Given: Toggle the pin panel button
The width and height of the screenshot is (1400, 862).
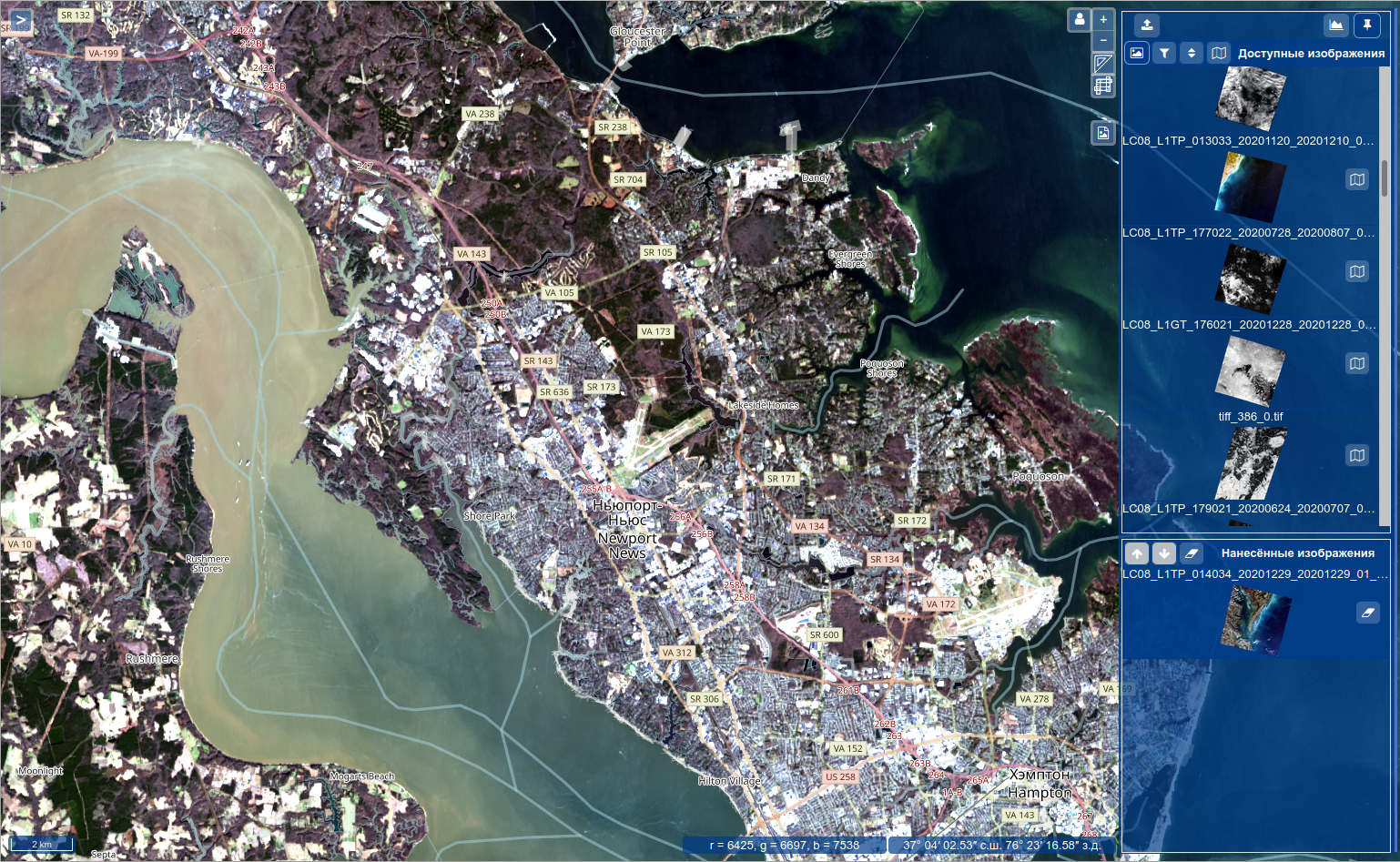Looking at the screenshot, I should (x=1367, y=25).
